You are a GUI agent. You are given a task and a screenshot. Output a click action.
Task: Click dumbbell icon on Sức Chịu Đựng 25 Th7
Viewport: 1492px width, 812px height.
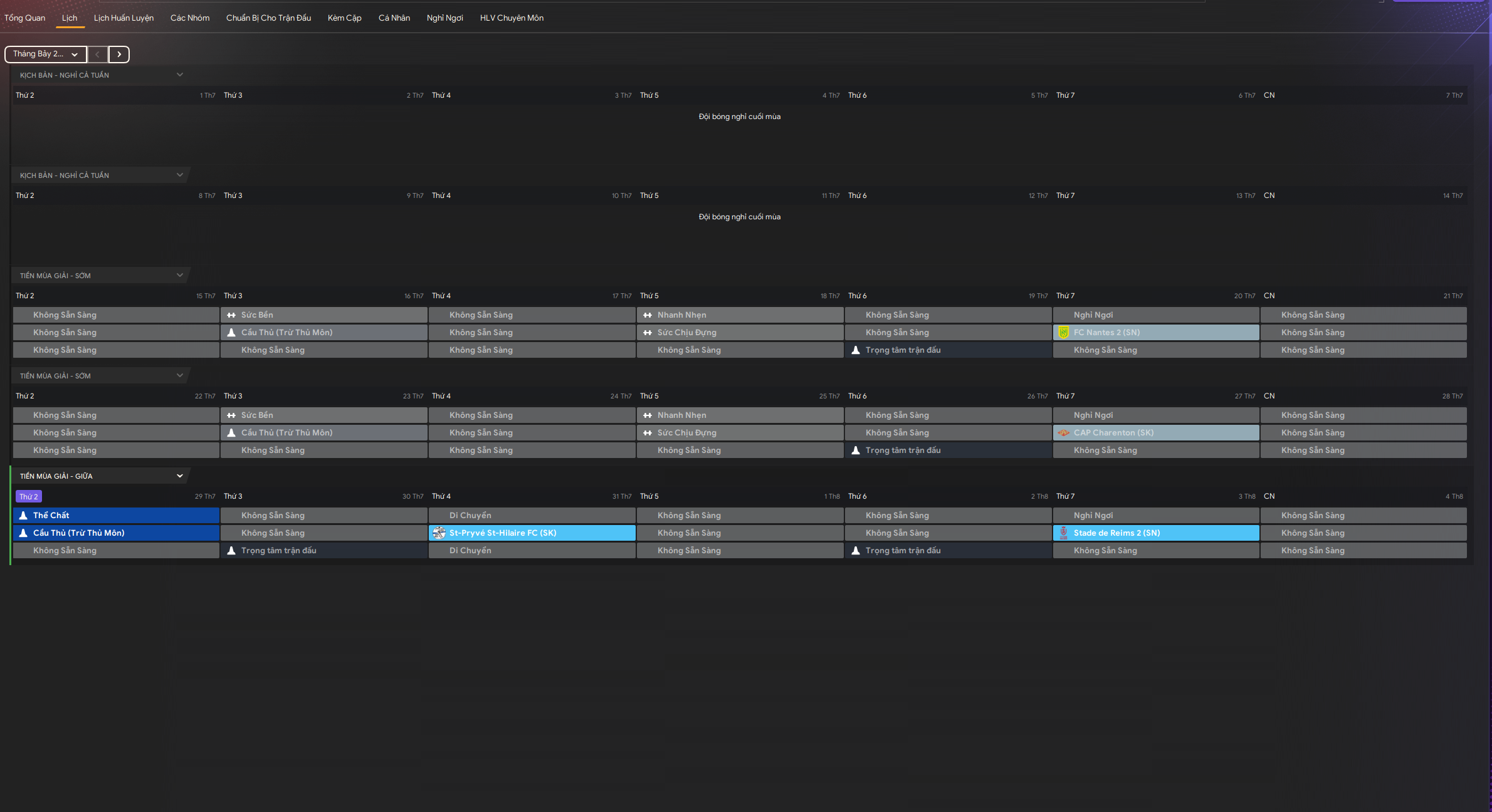[648, 433]
